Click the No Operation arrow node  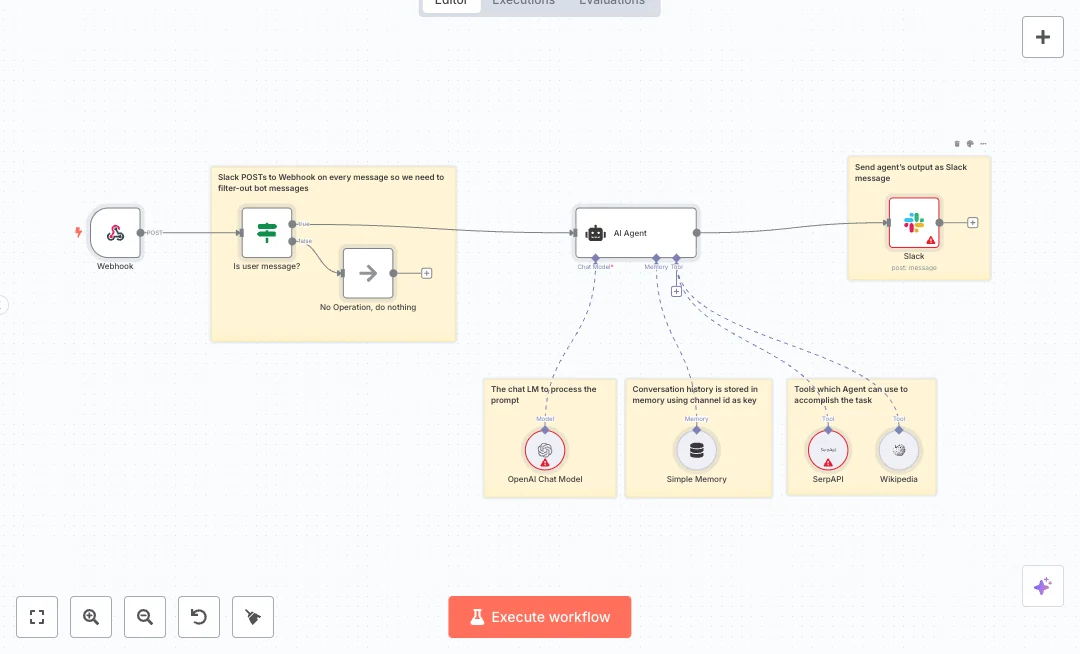click(368, 273)
